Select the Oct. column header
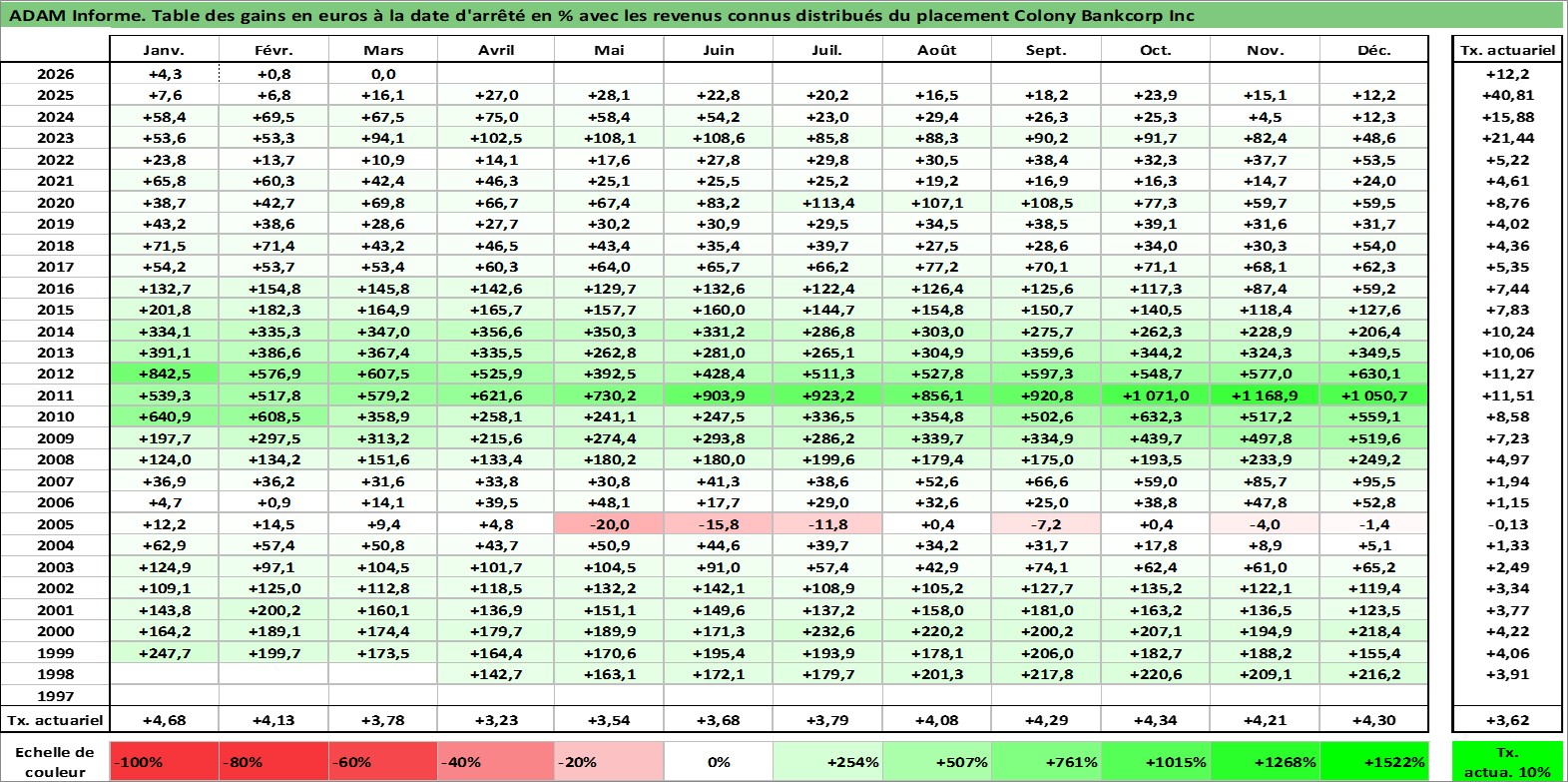Viewport: 1568px width, 782px height. [1155, 50]
